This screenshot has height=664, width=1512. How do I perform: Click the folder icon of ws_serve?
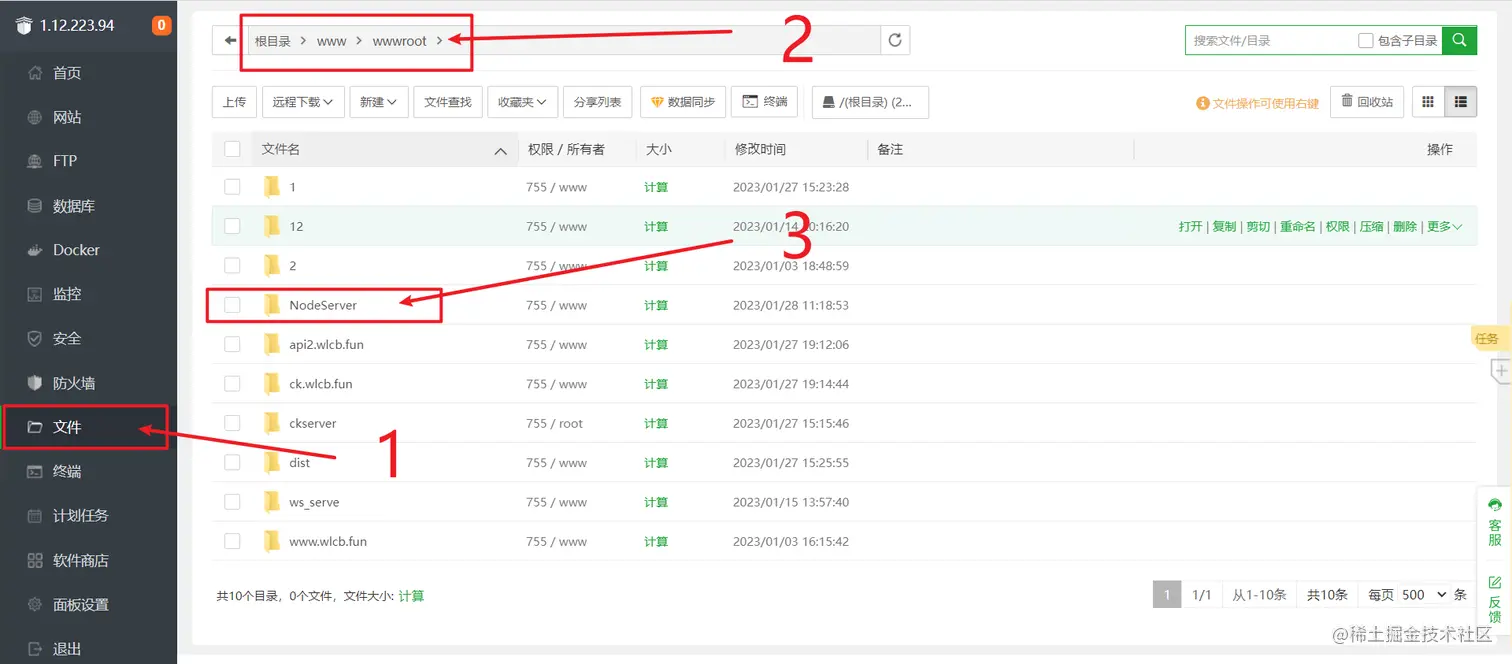[272, 502]
